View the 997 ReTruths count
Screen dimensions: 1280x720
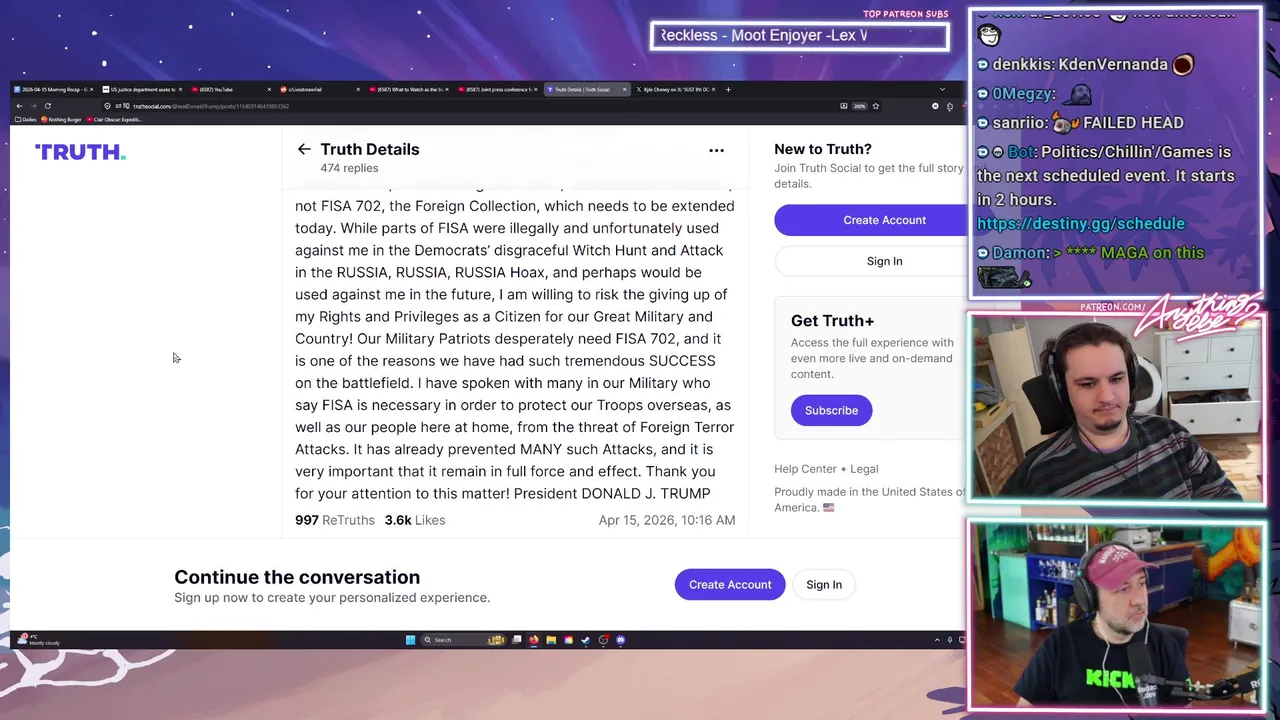(335, 520)
